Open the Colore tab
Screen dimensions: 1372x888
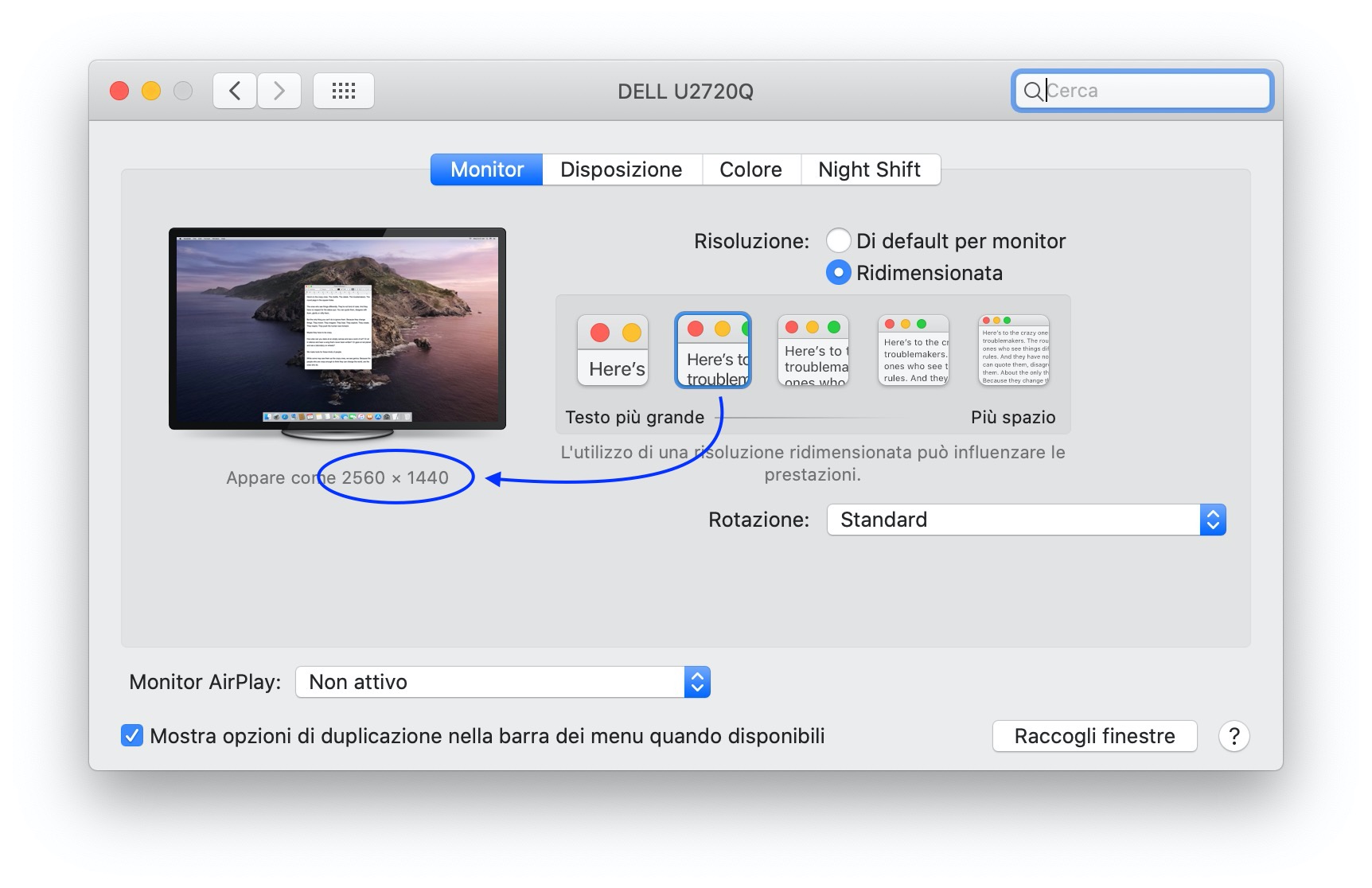tap(750, 169)
